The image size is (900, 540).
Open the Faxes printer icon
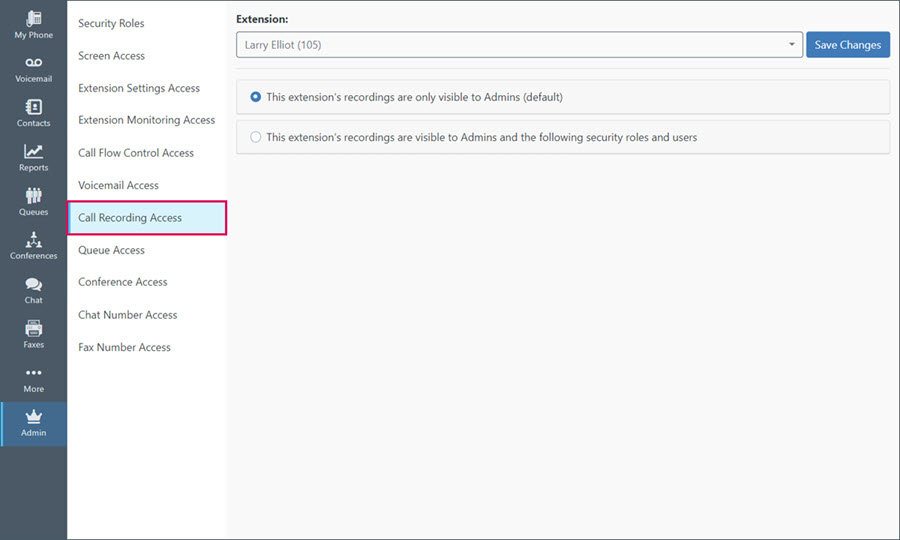tap(33, 328)
